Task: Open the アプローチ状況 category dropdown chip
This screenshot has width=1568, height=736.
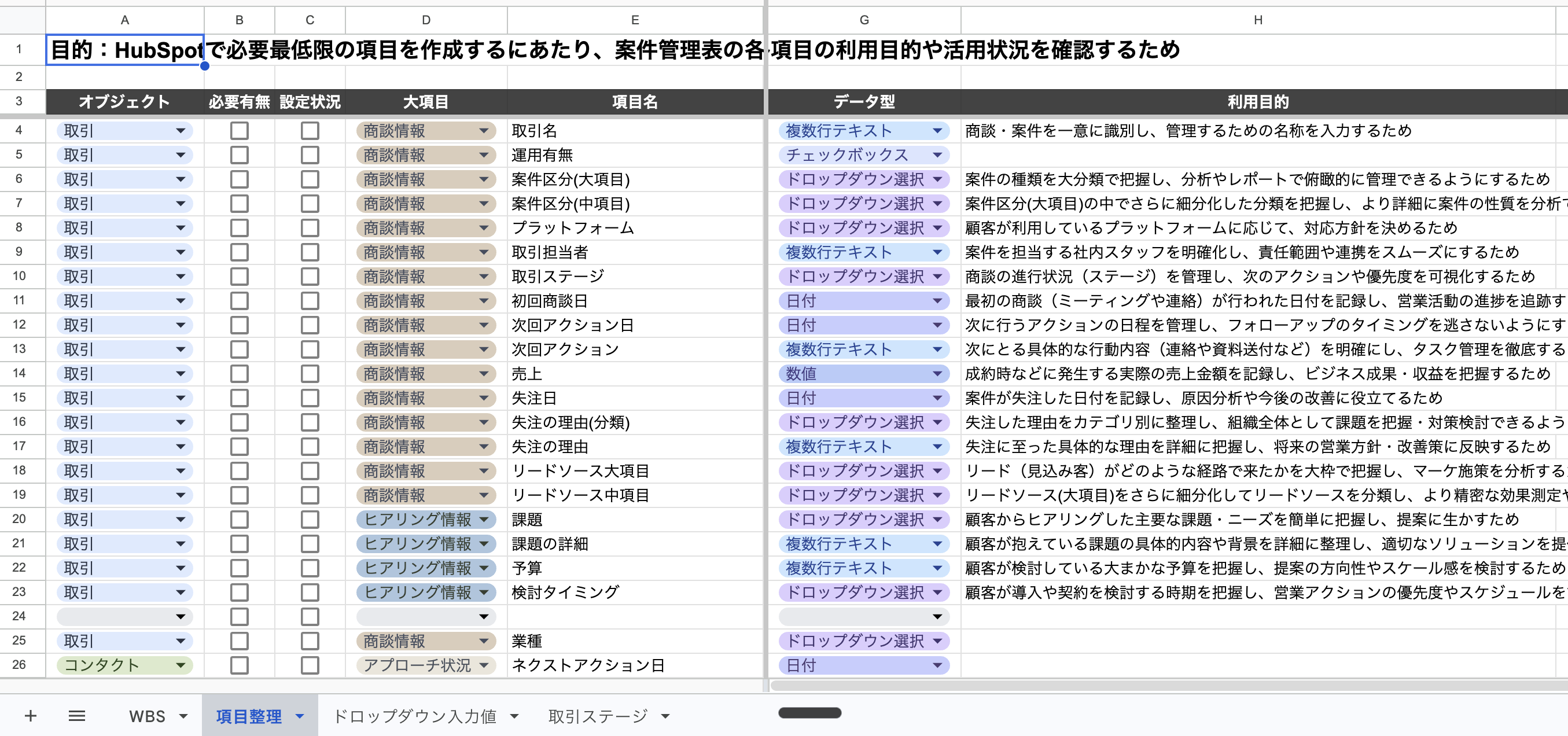Action: (426, 665)
